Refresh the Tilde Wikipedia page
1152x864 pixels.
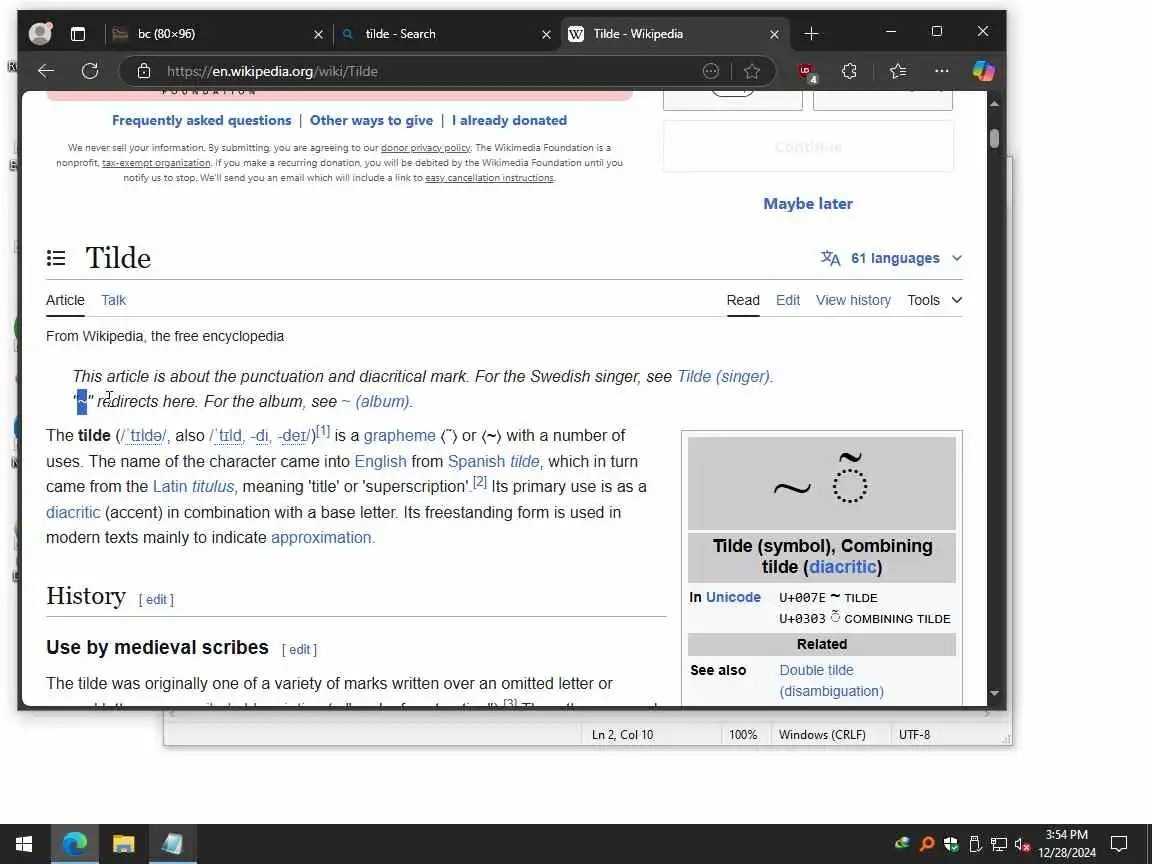tap(90, 71)
